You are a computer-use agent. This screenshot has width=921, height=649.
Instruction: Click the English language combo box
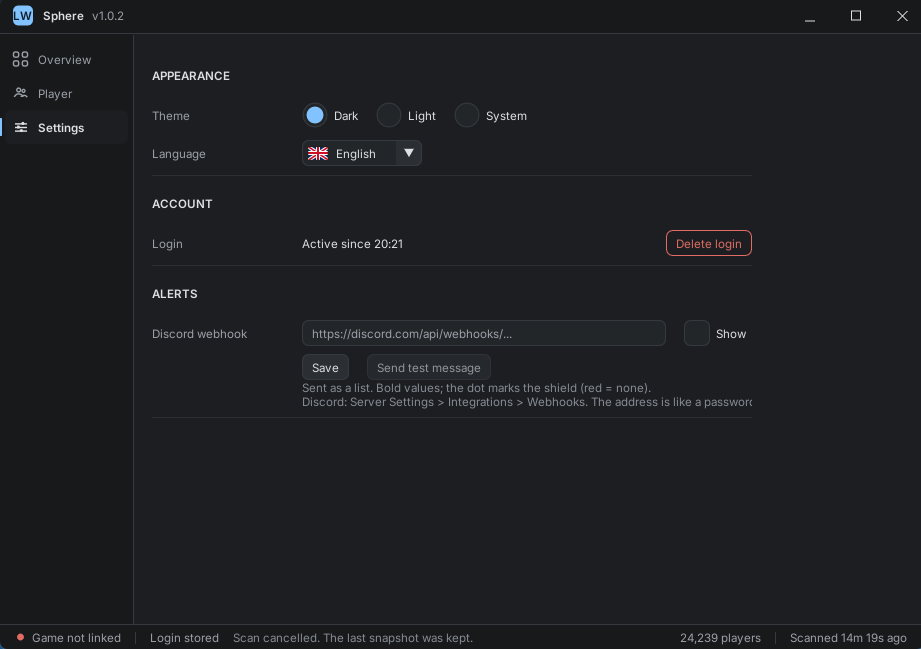click(x=362, y=153)
